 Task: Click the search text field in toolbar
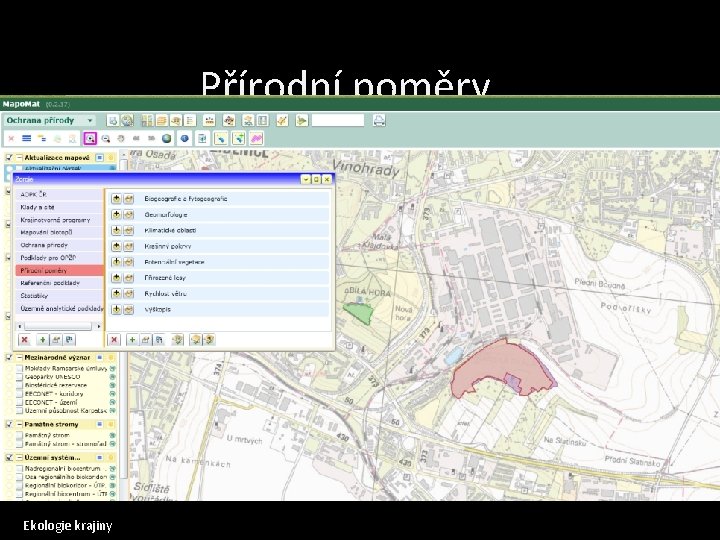[338, 120]
